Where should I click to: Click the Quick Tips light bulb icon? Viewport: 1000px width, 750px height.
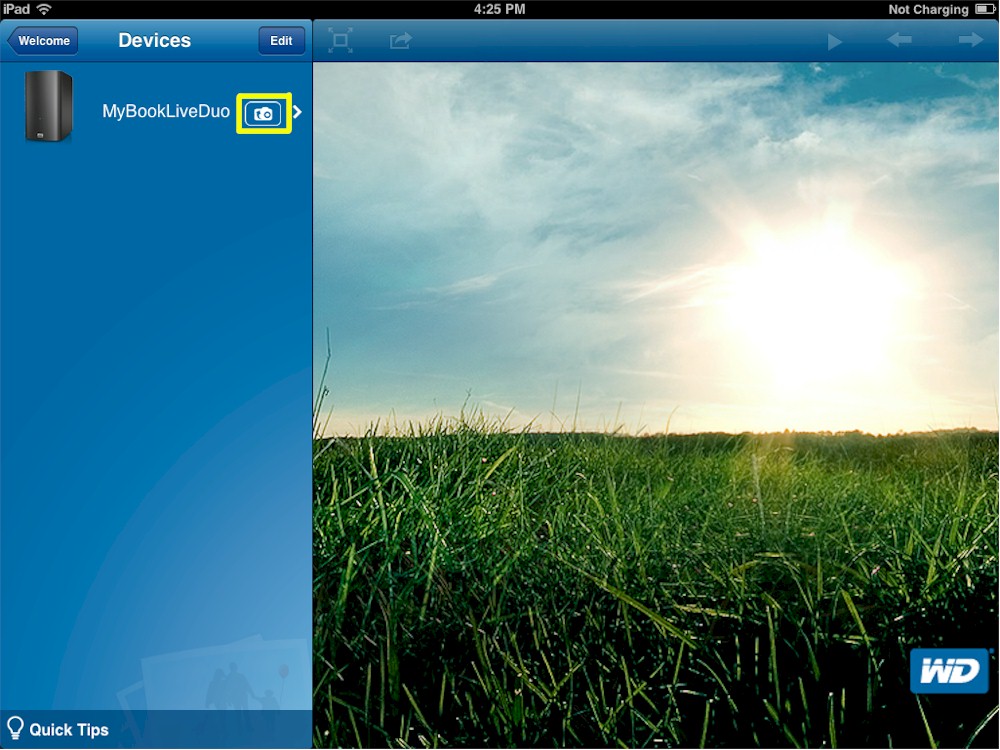tap(15, 728)
